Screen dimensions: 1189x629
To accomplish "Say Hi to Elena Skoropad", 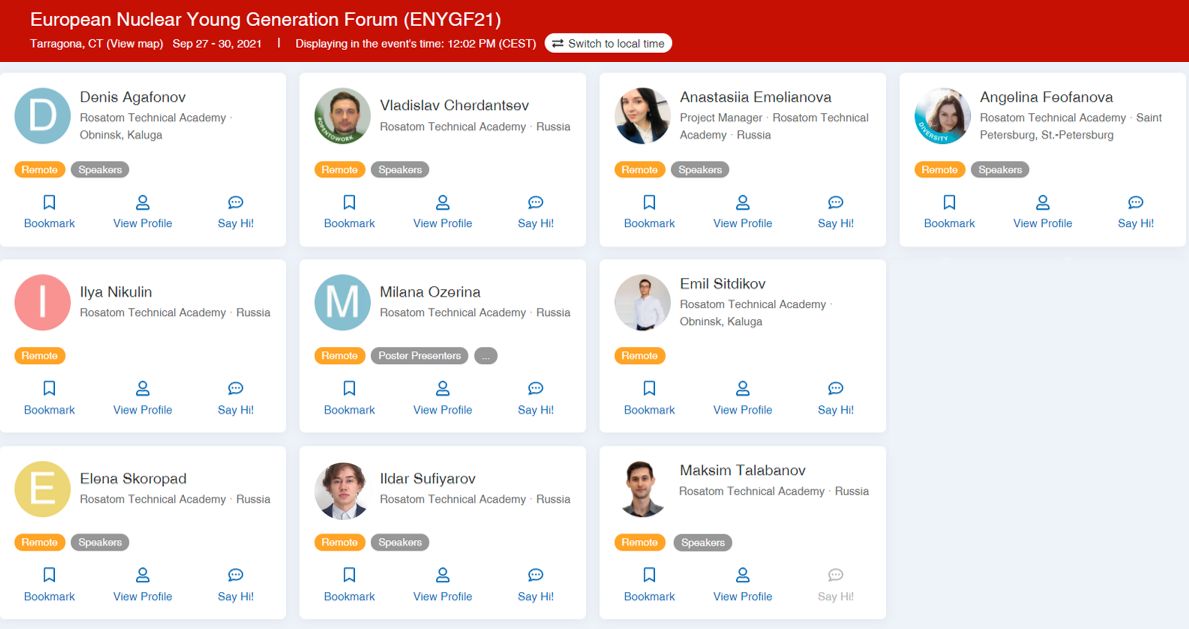I will (x=236, y=585).
